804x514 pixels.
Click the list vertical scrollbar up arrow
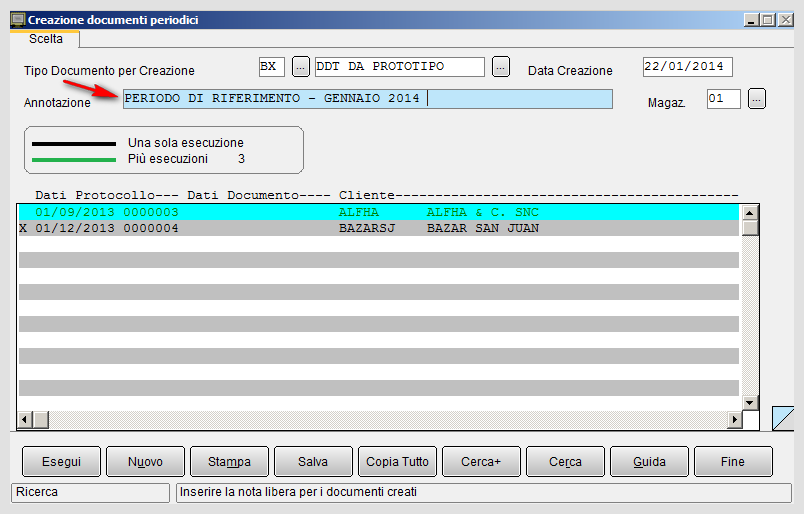coord(750,212)
